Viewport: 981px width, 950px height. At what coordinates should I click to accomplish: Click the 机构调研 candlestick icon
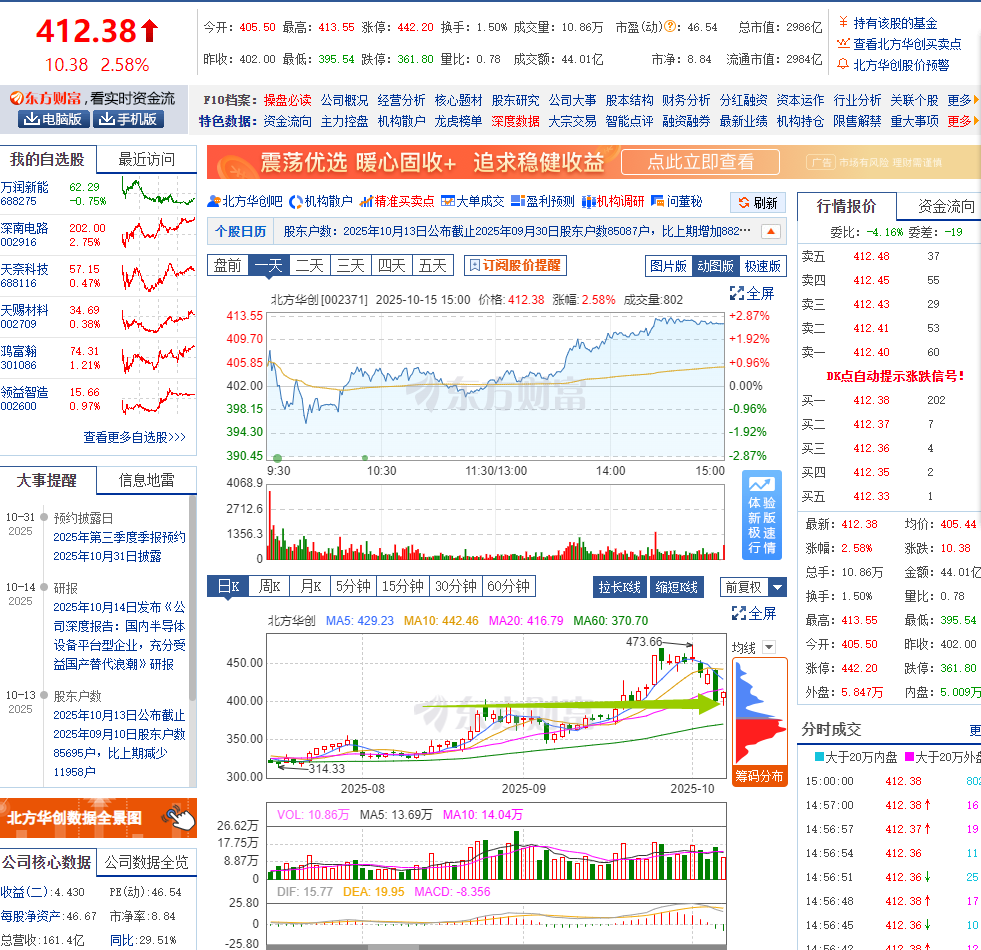588,202
